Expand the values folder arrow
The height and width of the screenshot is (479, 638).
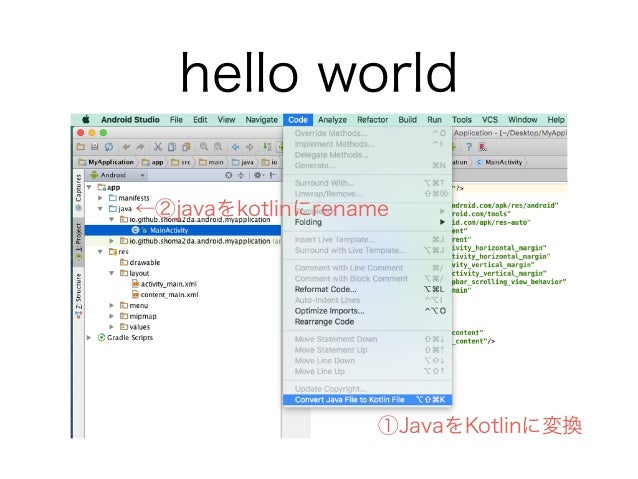[111, 327]
